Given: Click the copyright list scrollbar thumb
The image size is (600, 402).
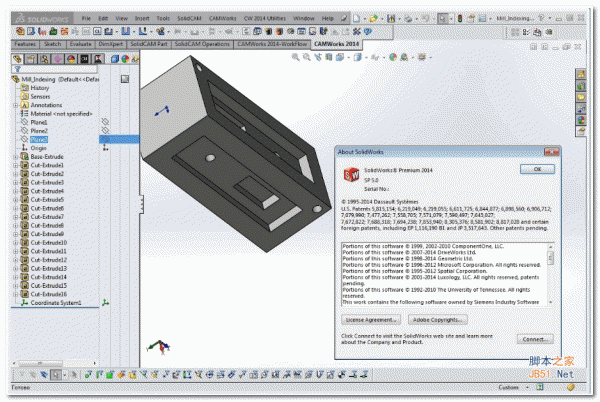Looking at the screenshot, I should click(x=551, y=258).
